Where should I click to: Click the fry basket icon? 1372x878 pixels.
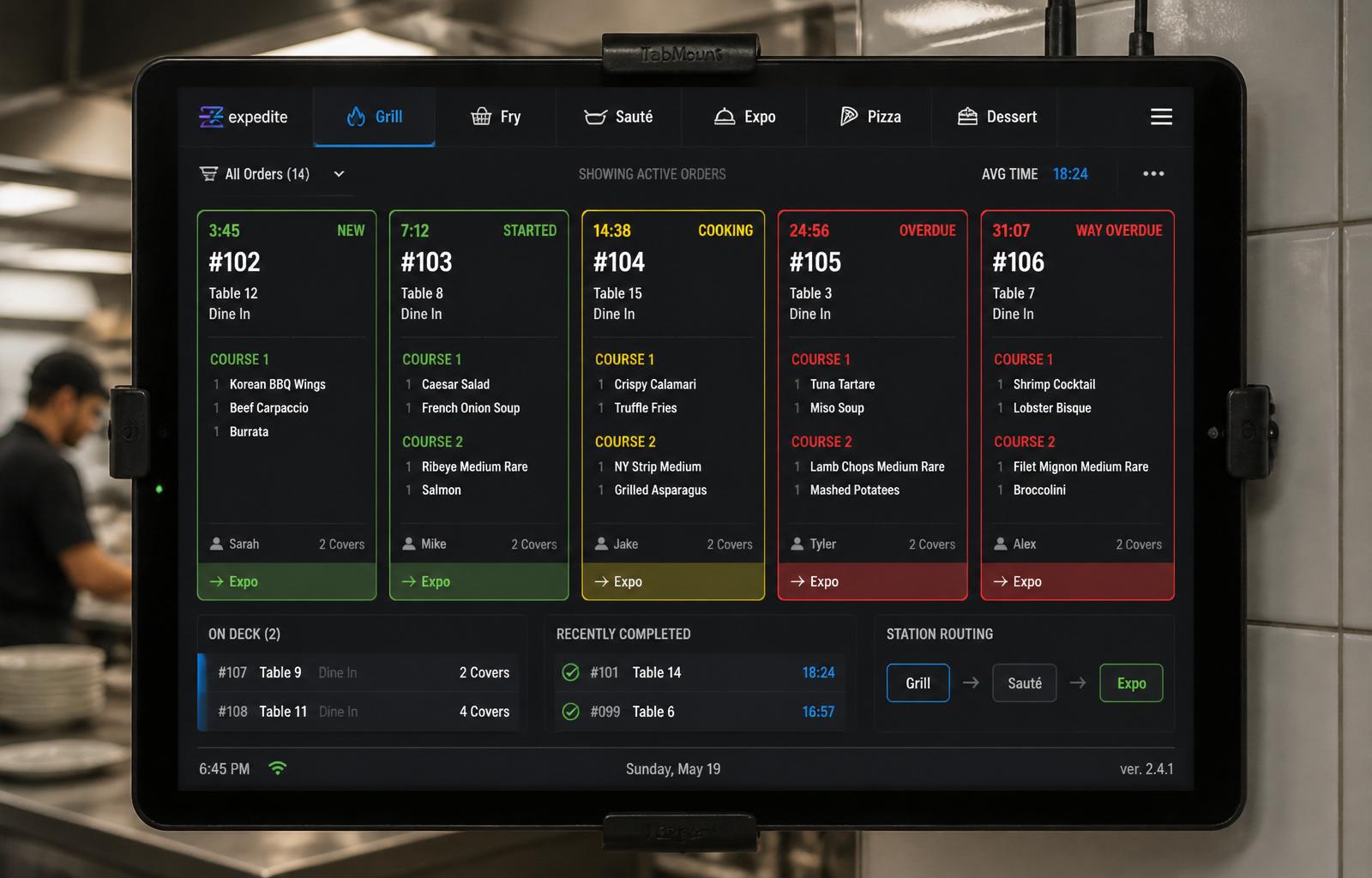(x=481, y=117)
